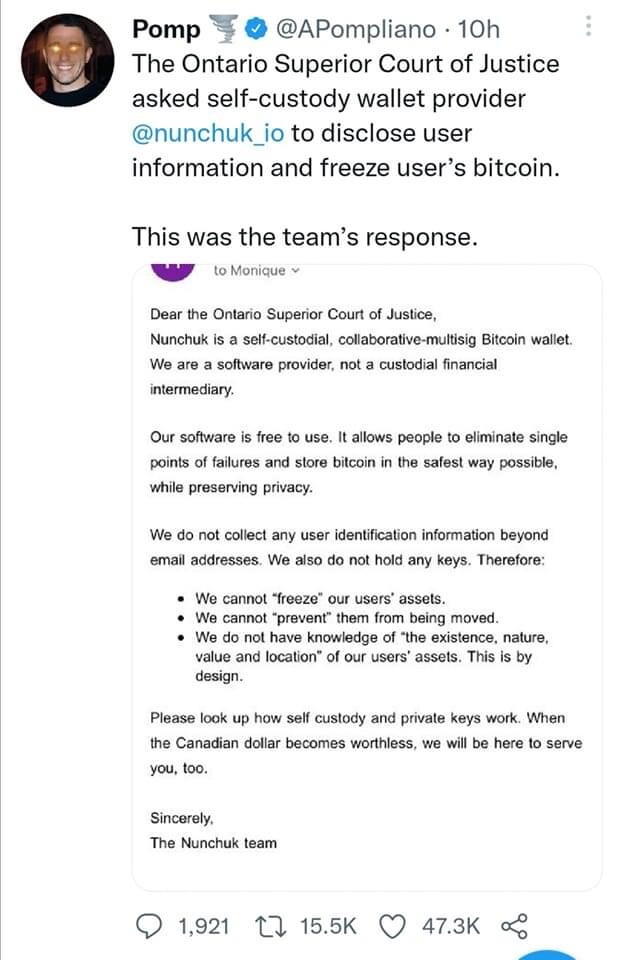Toggle the like heart icon
Viewport: 623px width, 960px height.
(393, 926)
